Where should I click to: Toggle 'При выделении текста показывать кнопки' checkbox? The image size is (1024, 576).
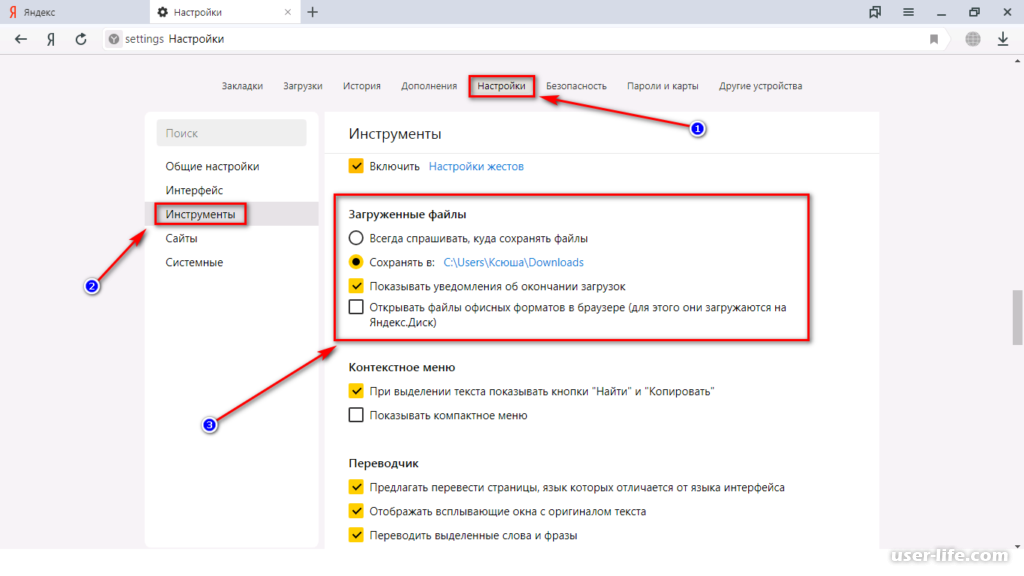356,391
